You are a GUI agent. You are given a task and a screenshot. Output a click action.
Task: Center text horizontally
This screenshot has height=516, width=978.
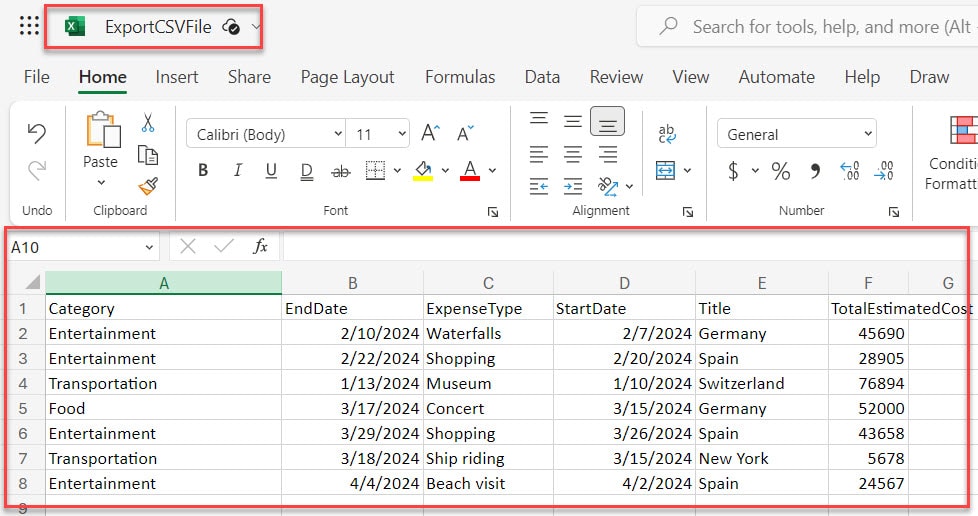(573, 153)
